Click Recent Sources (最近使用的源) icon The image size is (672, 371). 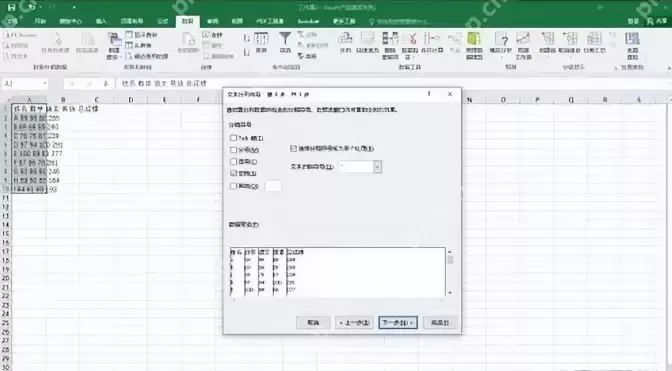(x=147, y=56)
